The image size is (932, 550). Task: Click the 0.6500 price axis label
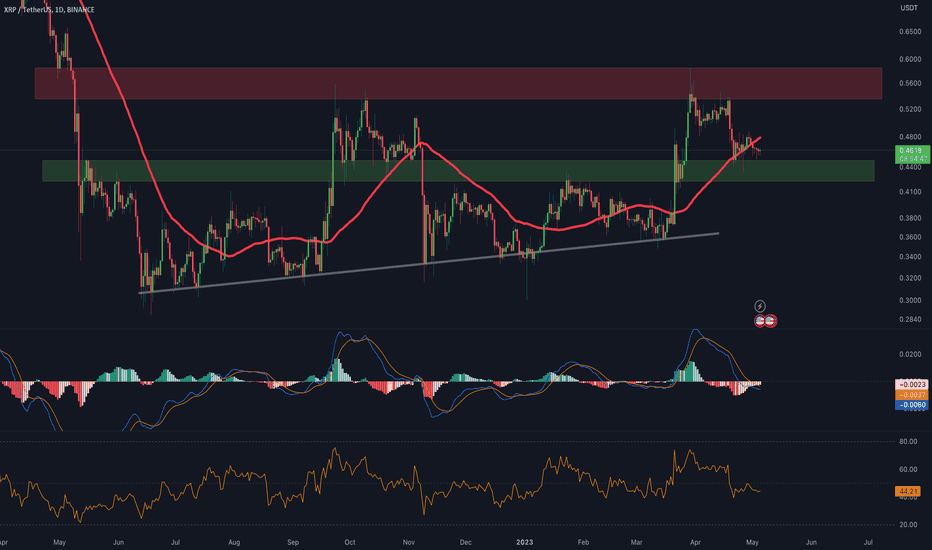point(910,32)
